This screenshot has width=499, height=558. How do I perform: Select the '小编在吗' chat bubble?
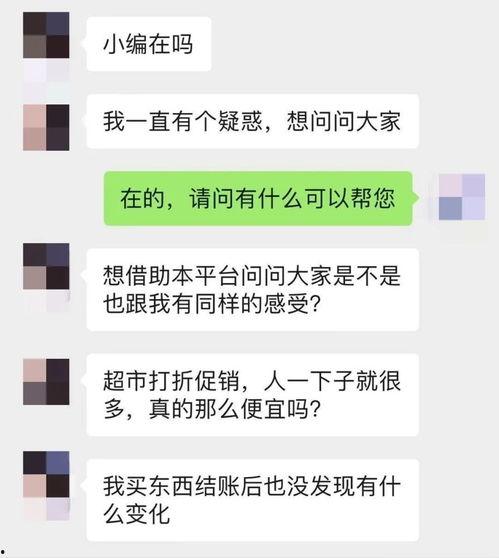pyautogui.click(x=149, y=44)
